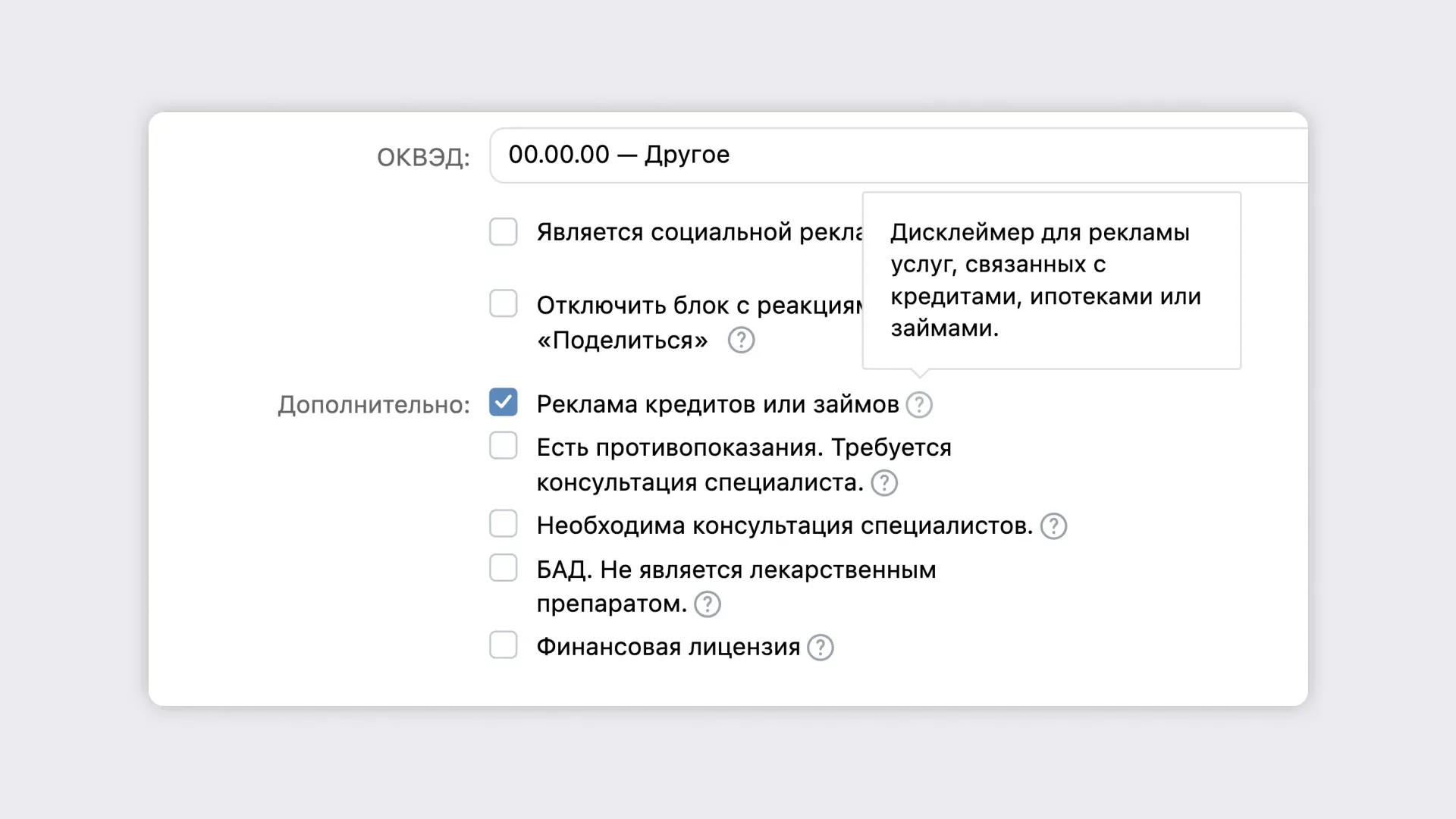The height and width of the screenshot is (819, 1456).
Task: Click help icon after консультация специалиста
Action: tap(884, 483)
